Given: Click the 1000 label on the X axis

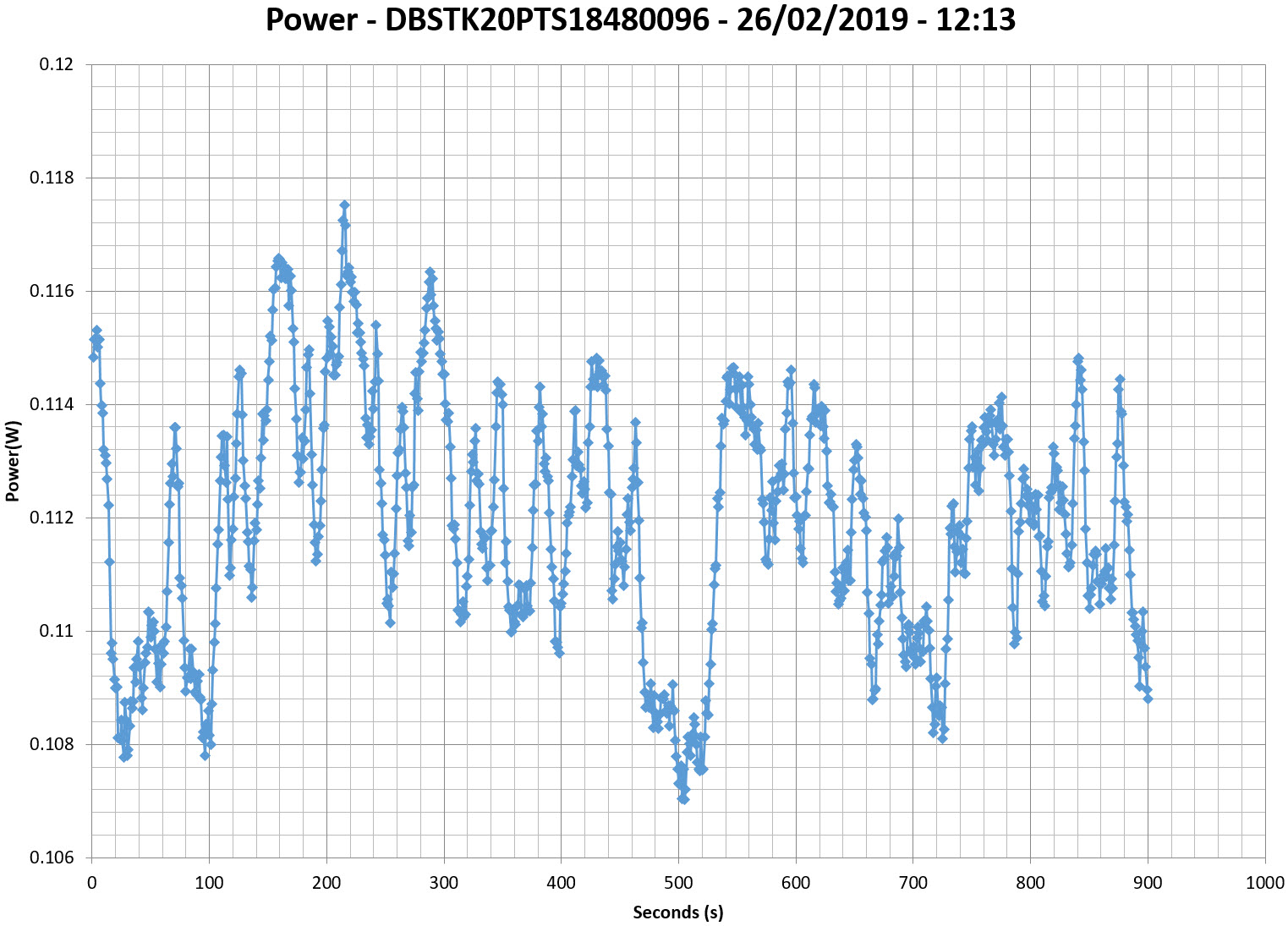Looking at the screenshot, I should click(1265, 883).
